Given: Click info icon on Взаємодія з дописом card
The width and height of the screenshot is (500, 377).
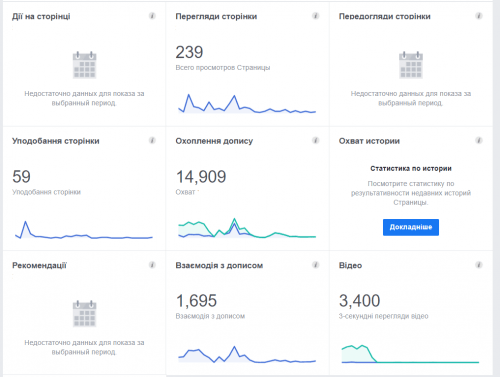Looking at the screenshot, I should pos(315,265).
